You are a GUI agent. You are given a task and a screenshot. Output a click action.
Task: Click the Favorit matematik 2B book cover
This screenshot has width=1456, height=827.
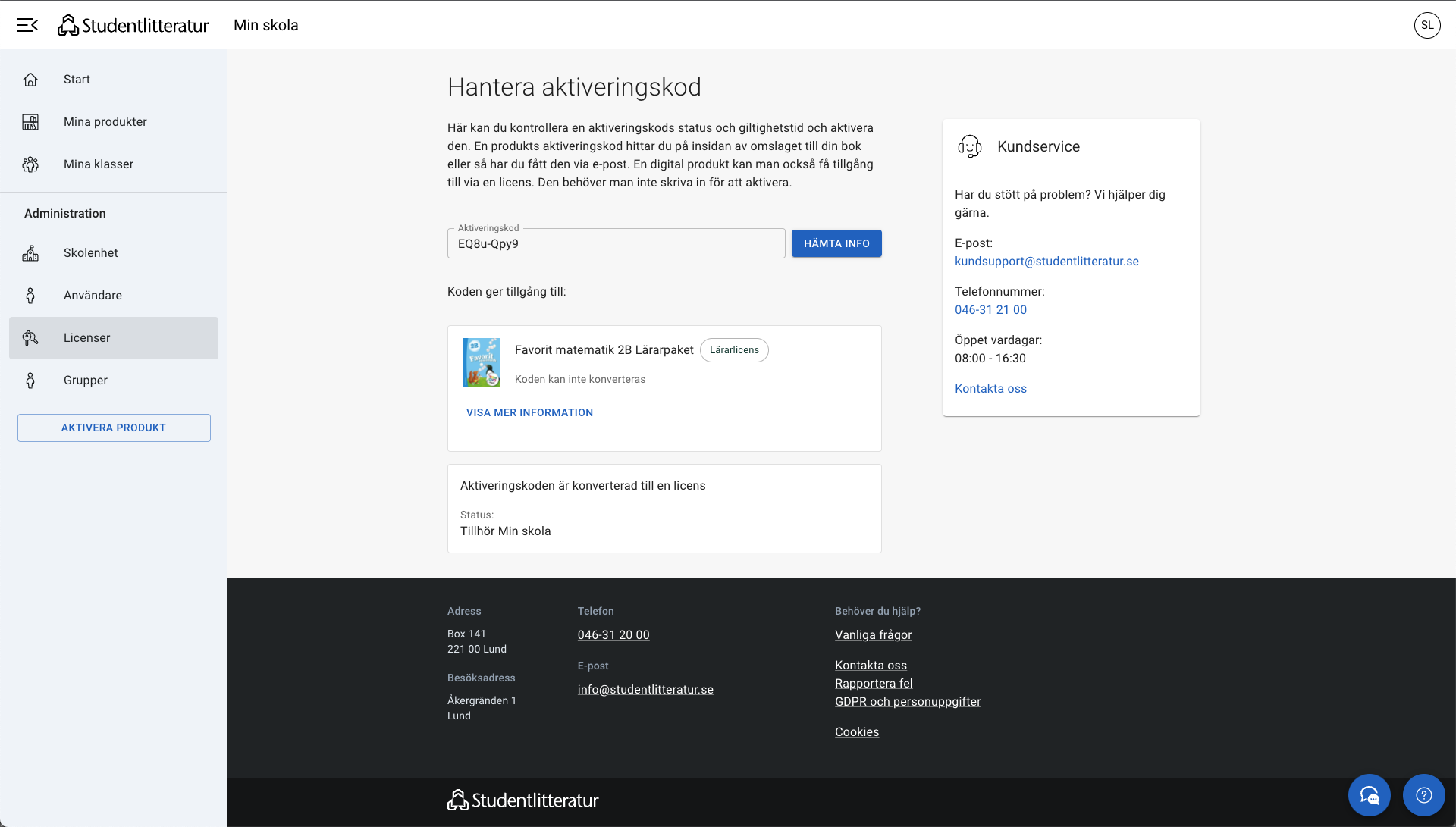(x=482, y=362)
